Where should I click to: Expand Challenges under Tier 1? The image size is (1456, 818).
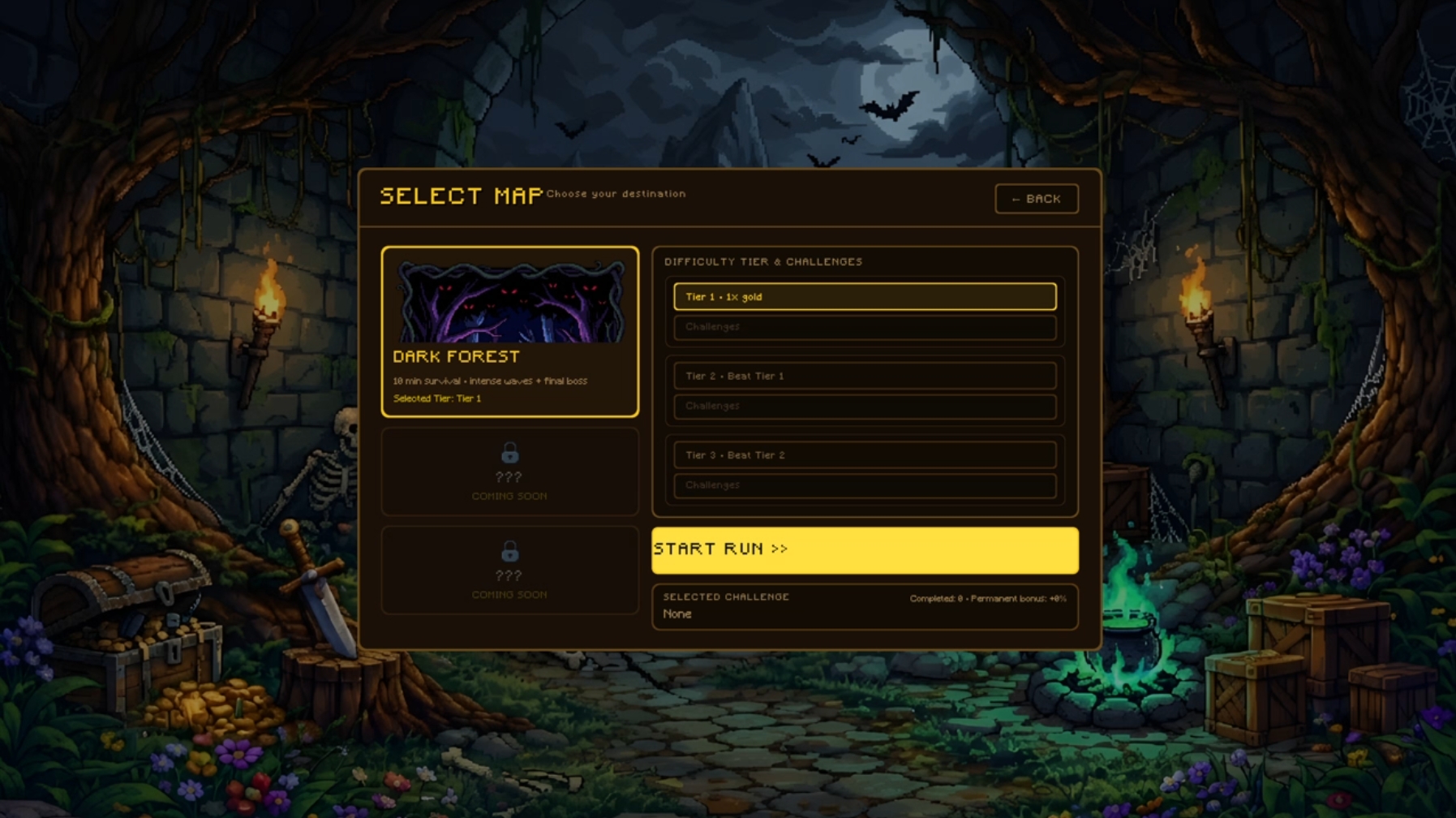click(865, 327)
